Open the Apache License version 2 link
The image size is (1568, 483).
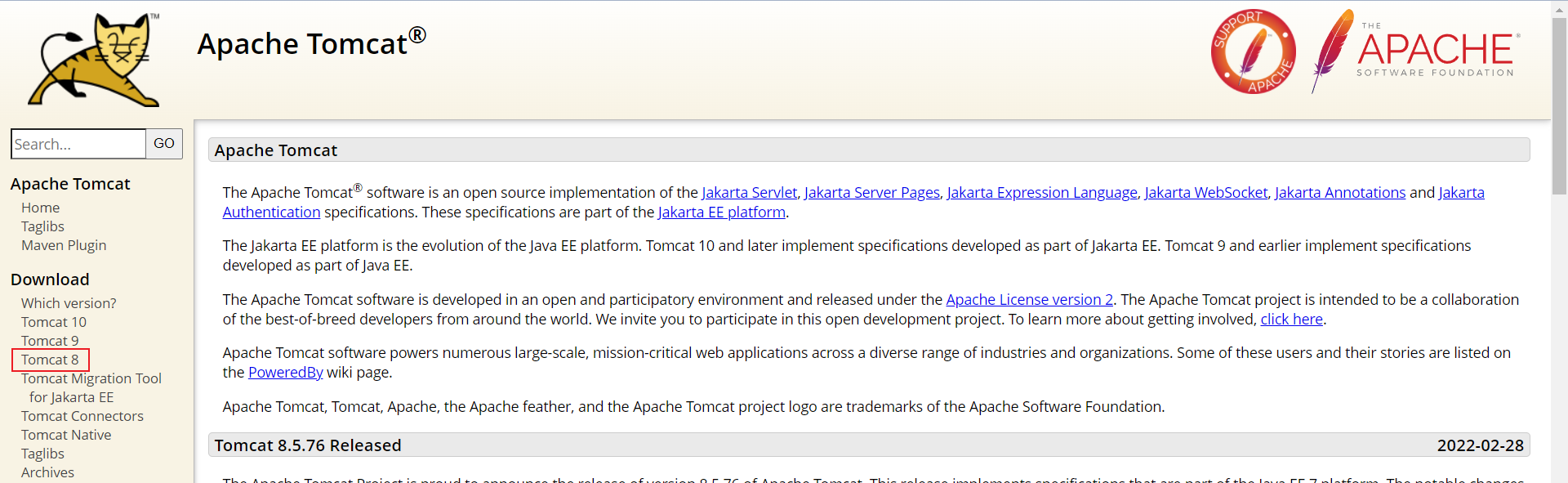1029,300
